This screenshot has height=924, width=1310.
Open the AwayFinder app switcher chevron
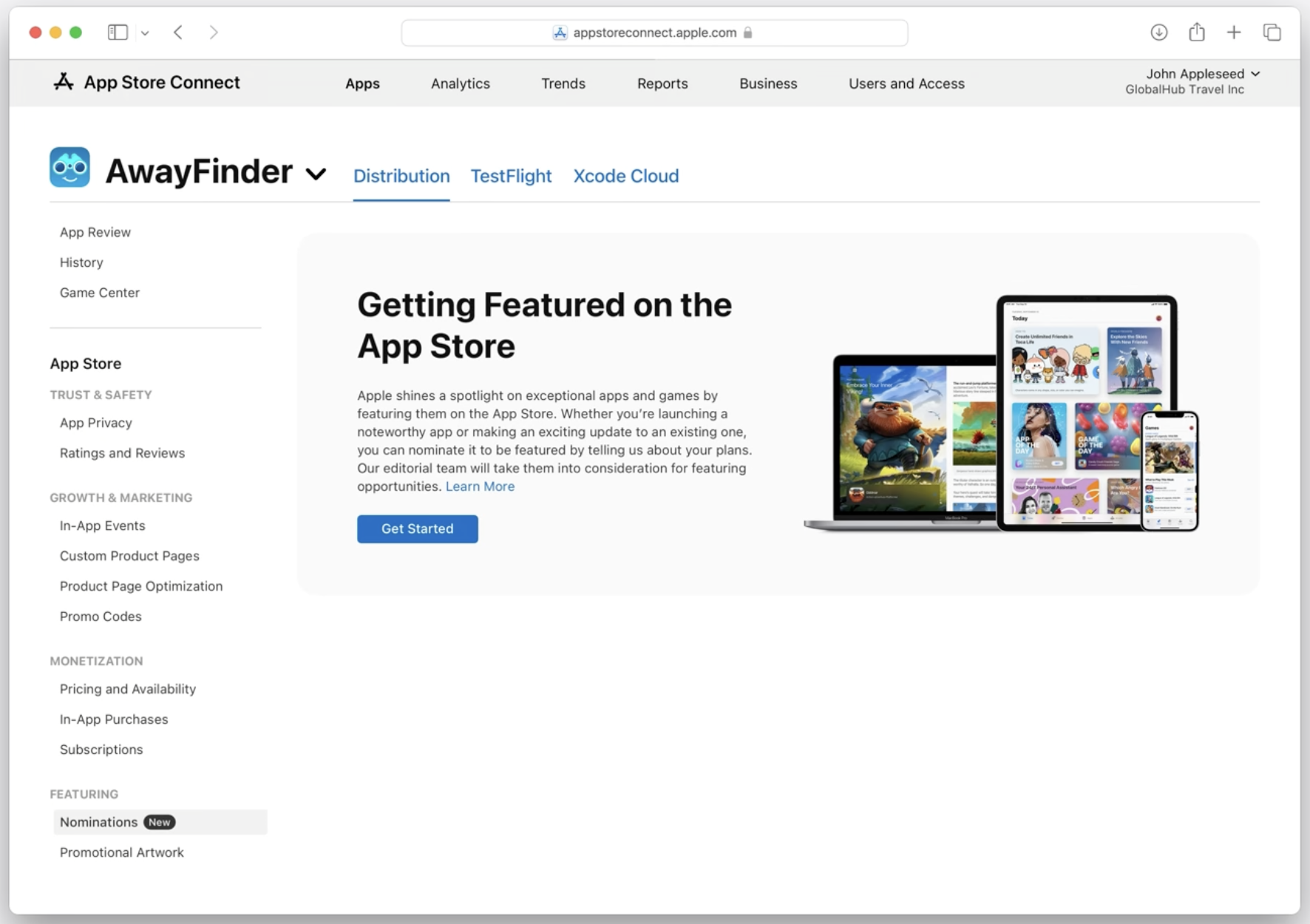click(316, 174)
